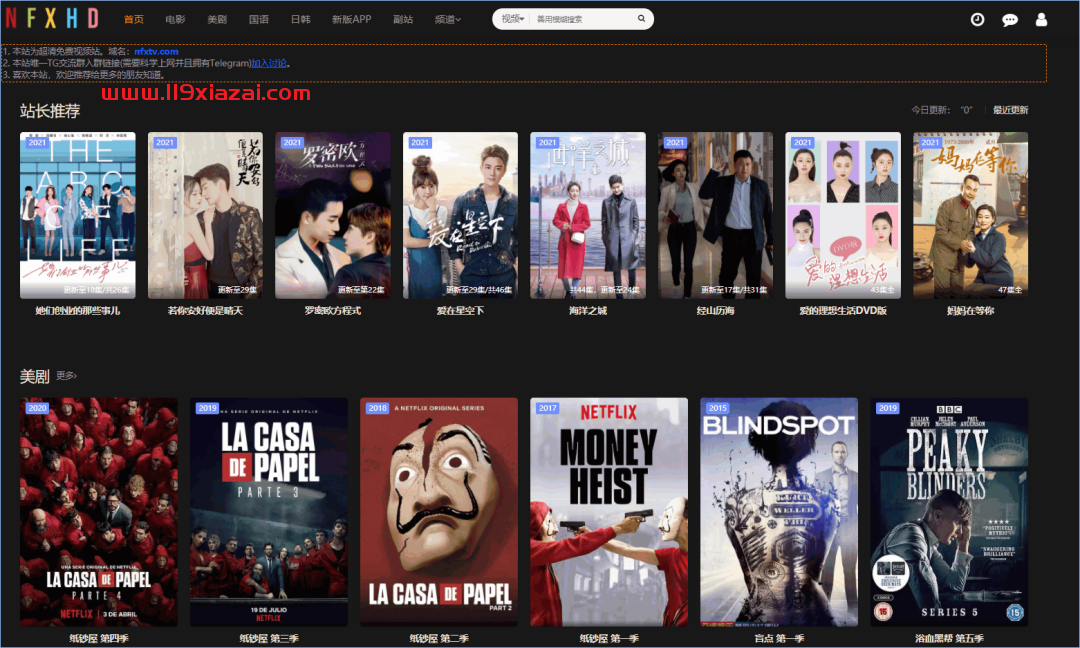Open the Peaky Blinders Series 5 poster
The height and width of the screenshot is (648, 1080).
click(x=949, y=512)
